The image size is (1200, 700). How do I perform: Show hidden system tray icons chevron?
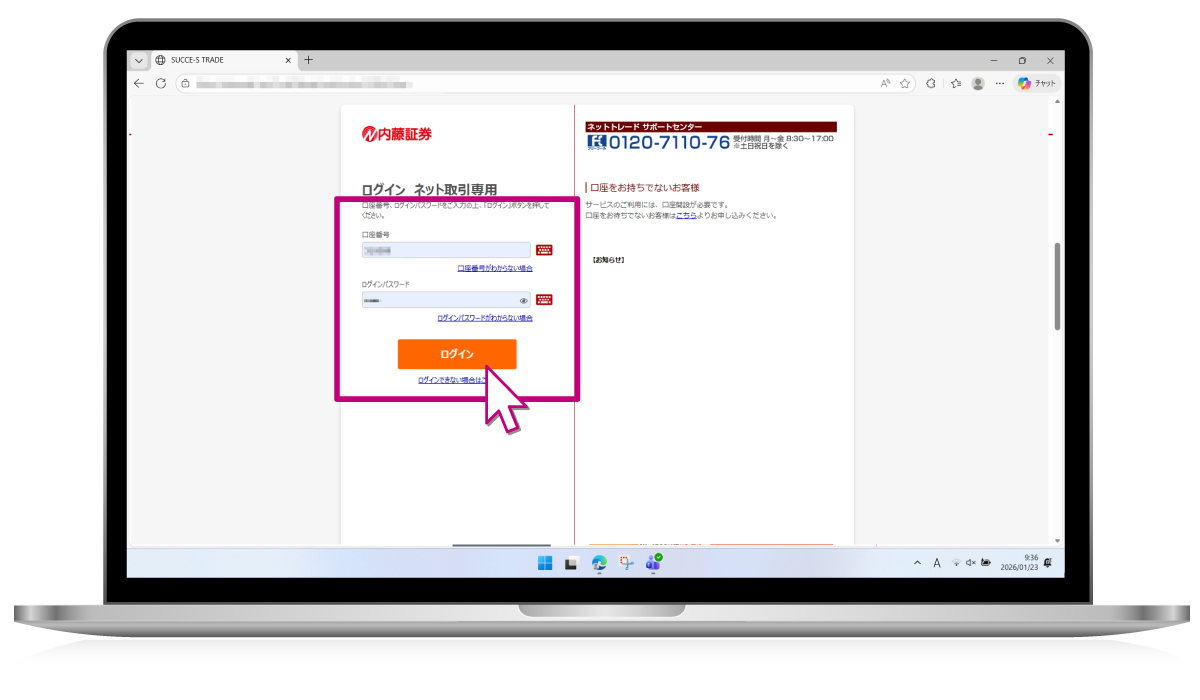tap(917, 563)
